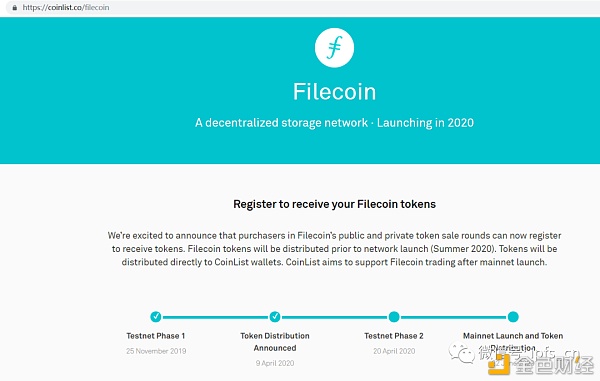Select the Token Distribution Announced checkmark marker
Screen dimensions: 600x381
(x=275, y=317)
